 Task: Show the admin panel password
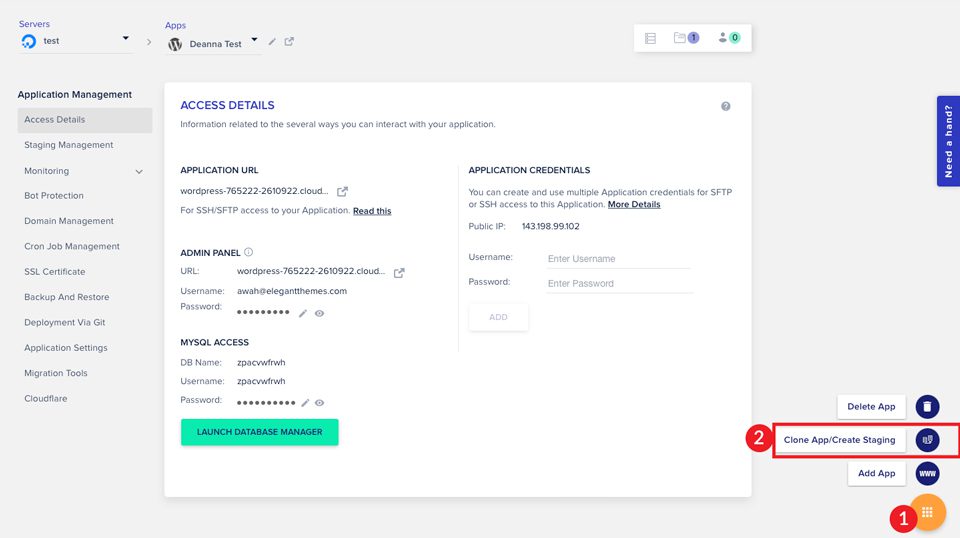319,313
